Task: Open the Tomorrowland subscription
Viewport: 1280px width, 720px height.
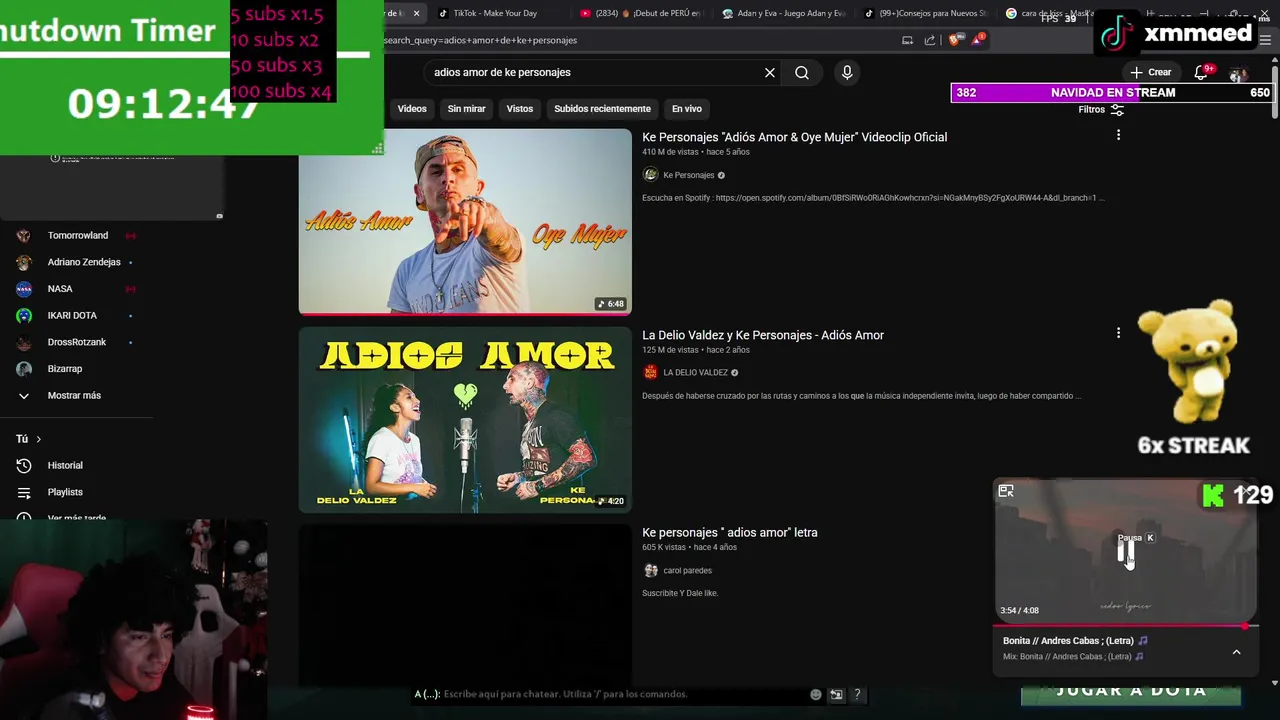Action: pos(78,236)
